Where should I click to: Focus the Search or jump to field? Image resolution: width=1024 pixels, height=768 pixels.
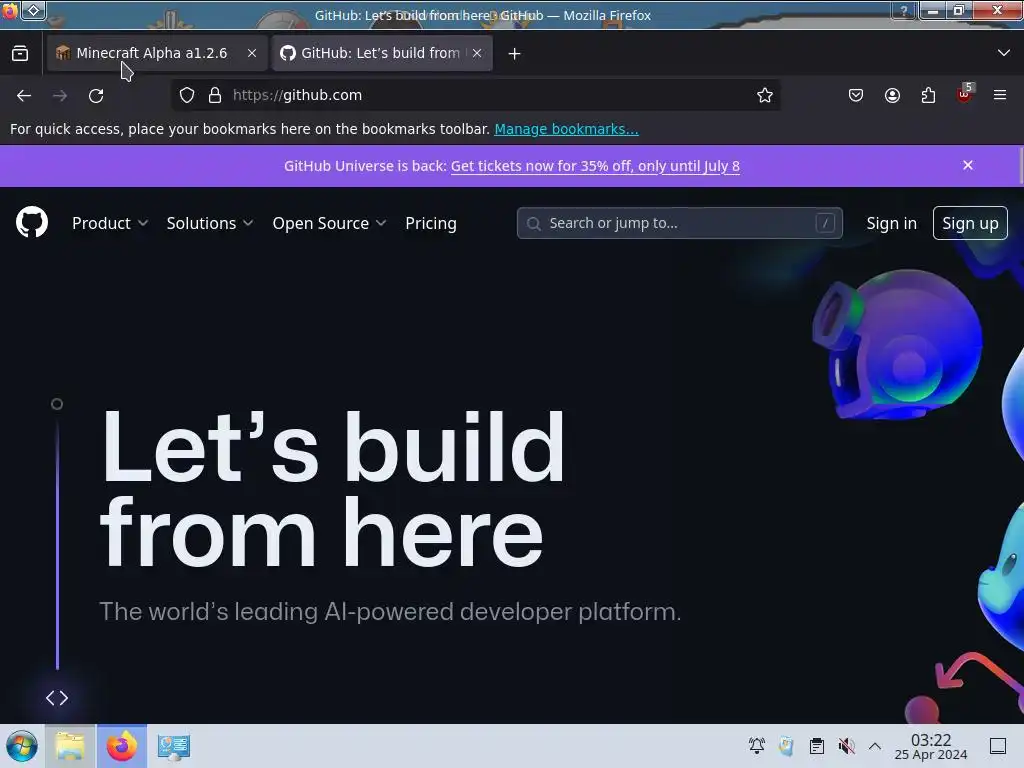[679, 223]
